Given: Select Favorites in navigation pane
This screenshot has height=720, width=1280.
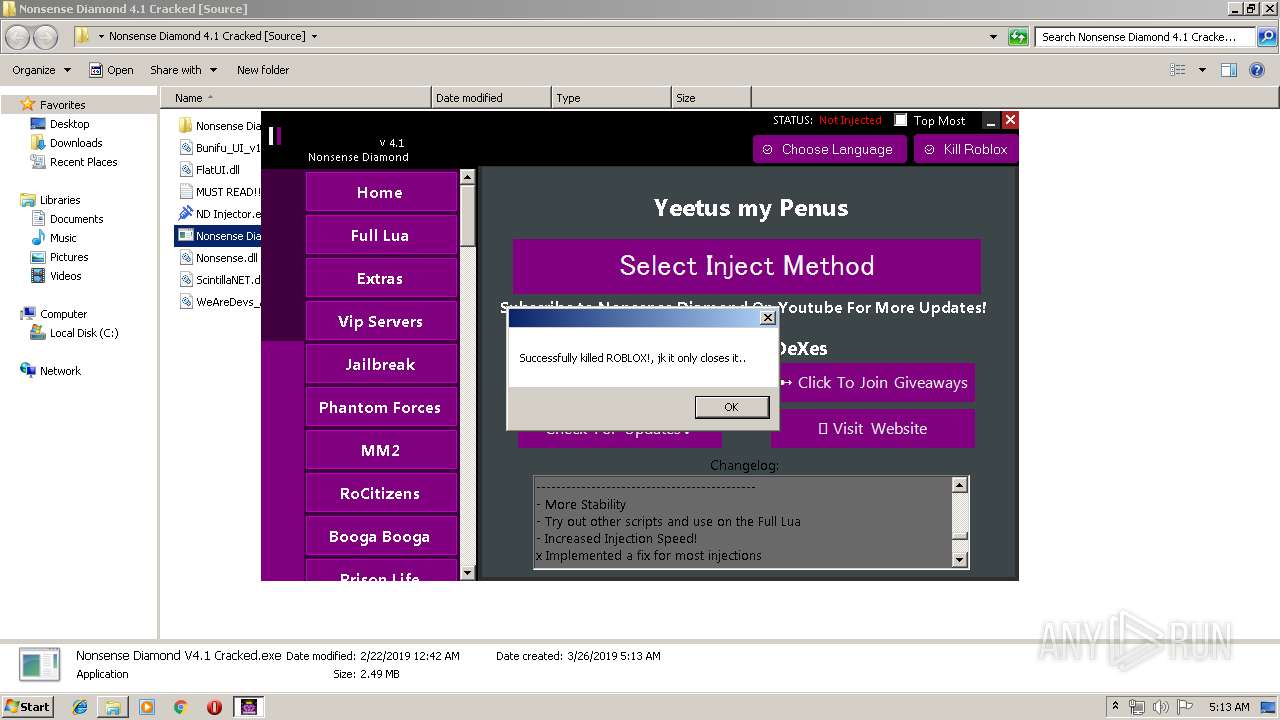Looking at the screenshot, I should [62, 105].
